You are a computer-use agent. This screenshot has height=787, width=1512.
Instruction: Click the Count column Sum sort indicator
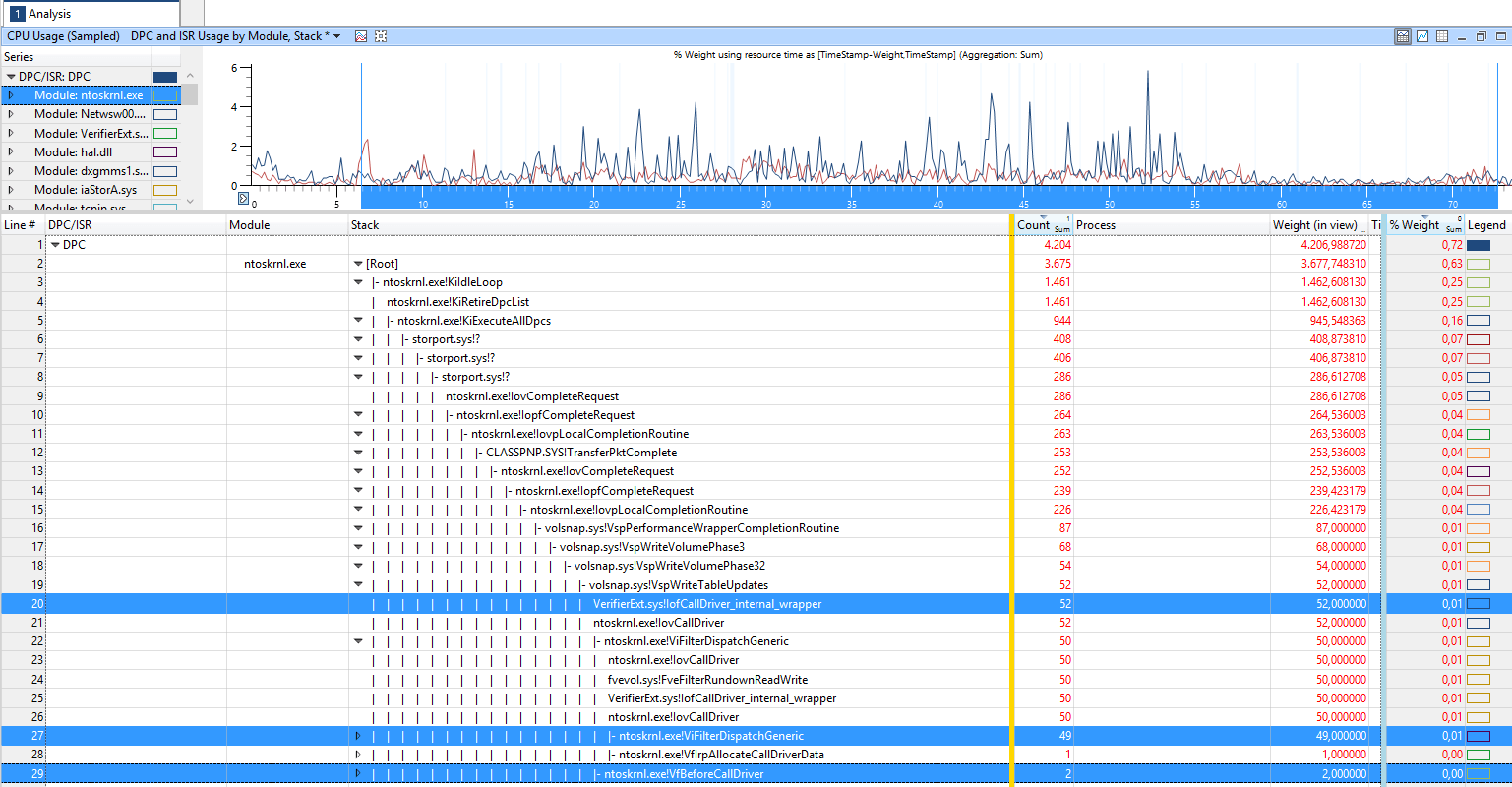pos(1062,229)
